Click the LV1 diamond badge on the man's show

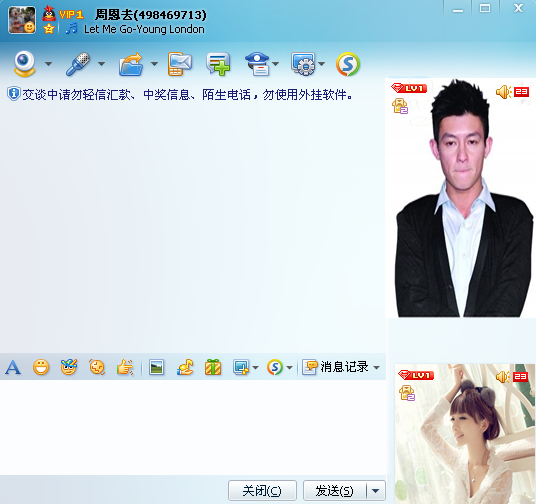click(x=409, y=88)
